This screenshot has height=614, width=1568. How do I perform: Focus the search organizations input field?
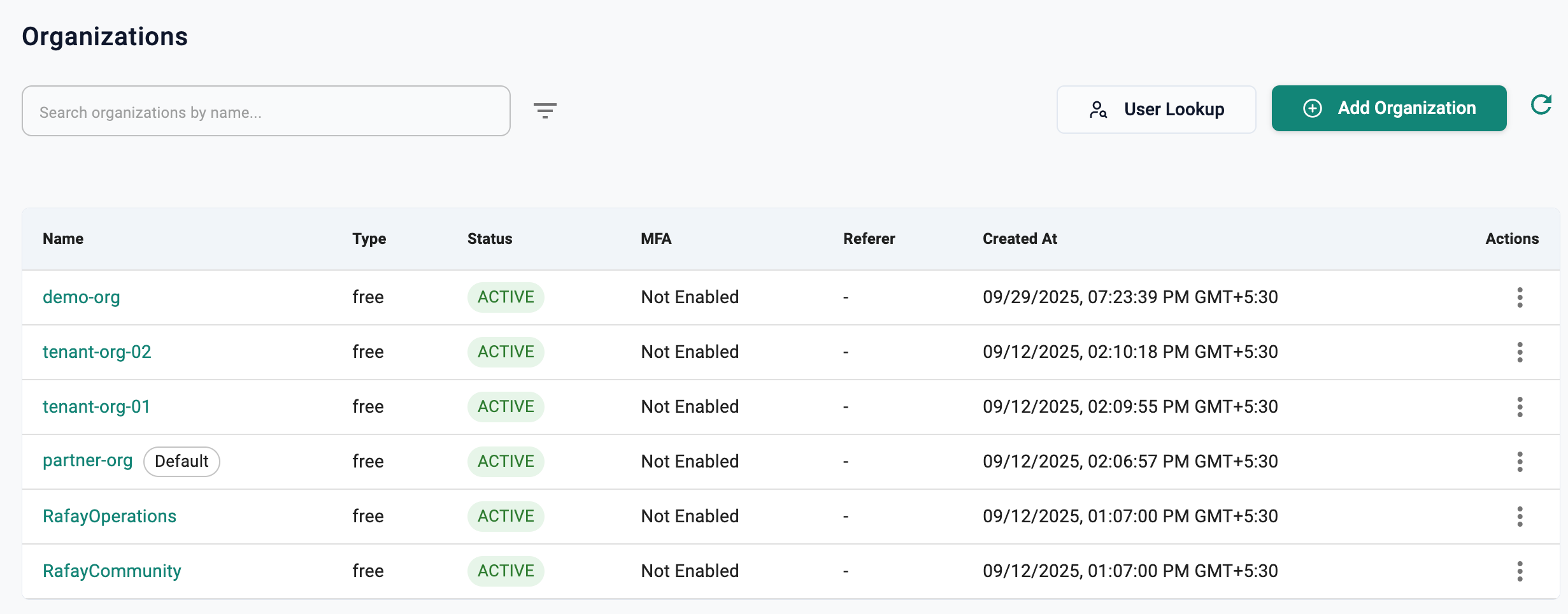[266, 111]
